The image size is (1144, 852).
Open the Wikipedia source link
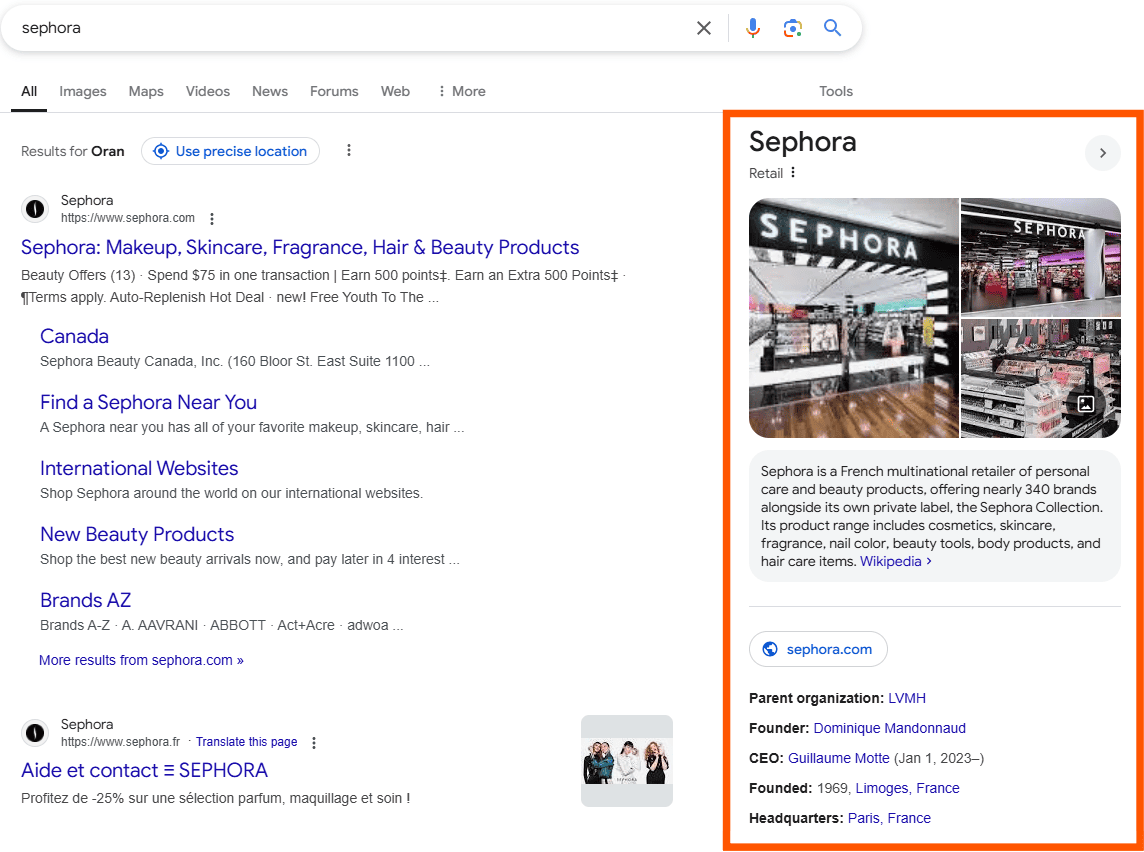pos(895,561)
